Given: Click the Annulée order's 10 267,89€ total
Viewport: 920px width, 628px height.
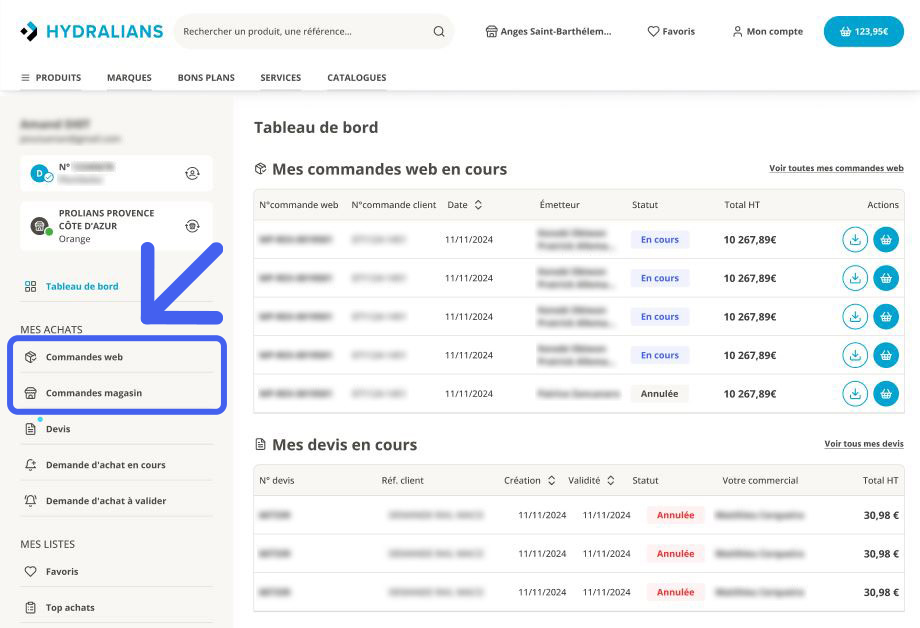Looking at the screenshot, I should point(750,394).
